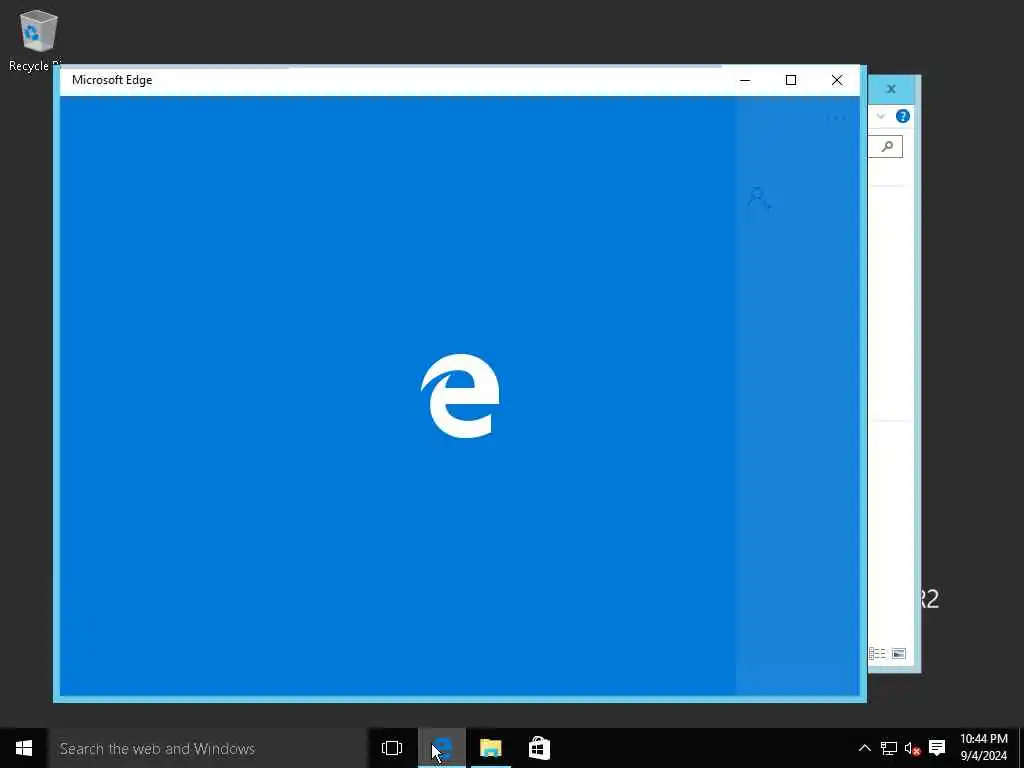Open the Windows Start menu
Image resolution: width=1024 pixels, height=768 pixels.
tap(24, 748)
